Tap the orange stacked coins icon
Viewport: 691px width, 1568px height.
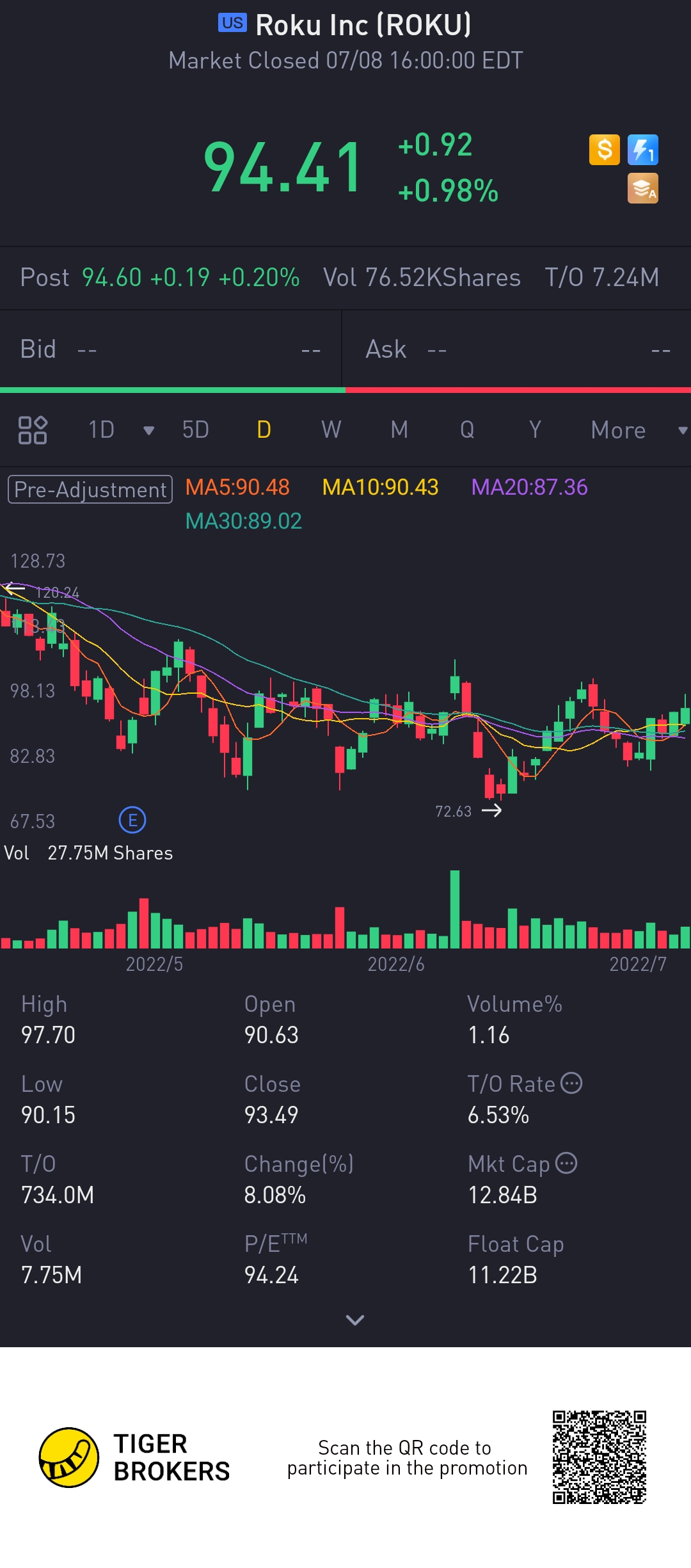[643, 189]
